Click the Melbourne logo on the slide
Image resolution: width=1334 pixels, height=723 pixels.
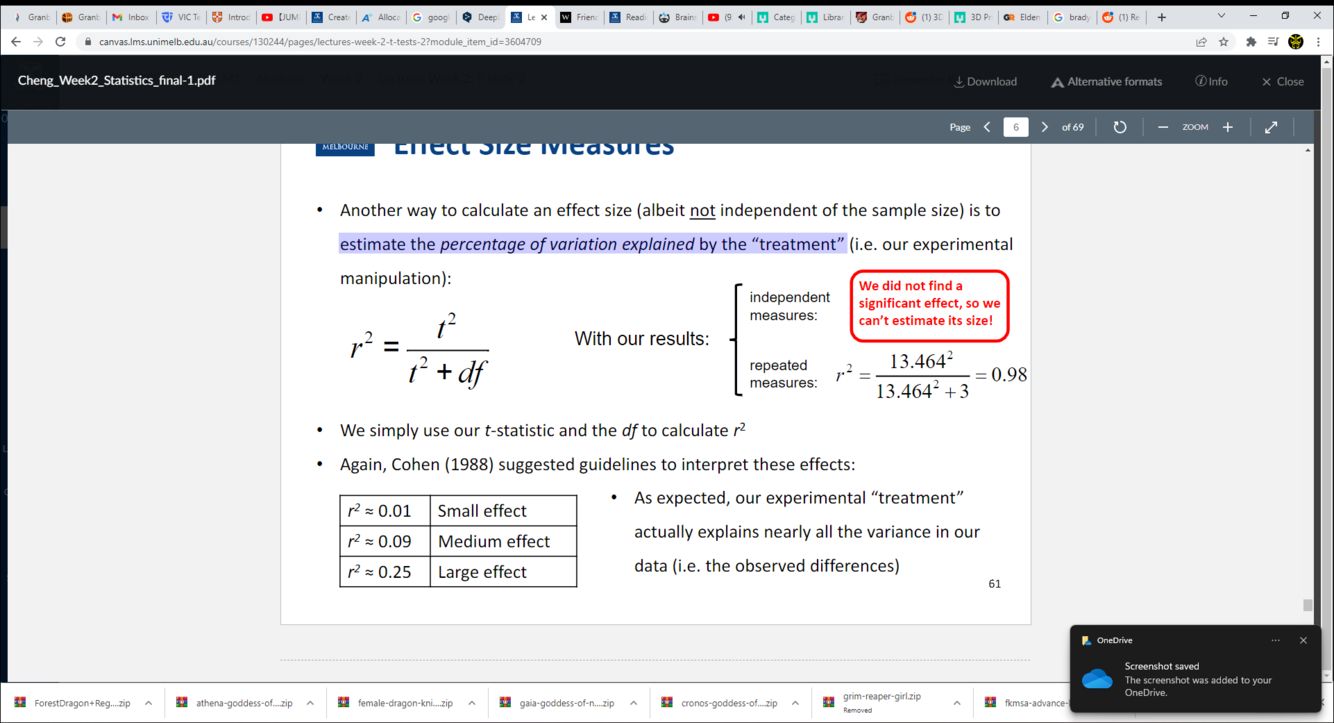(345, 148)
